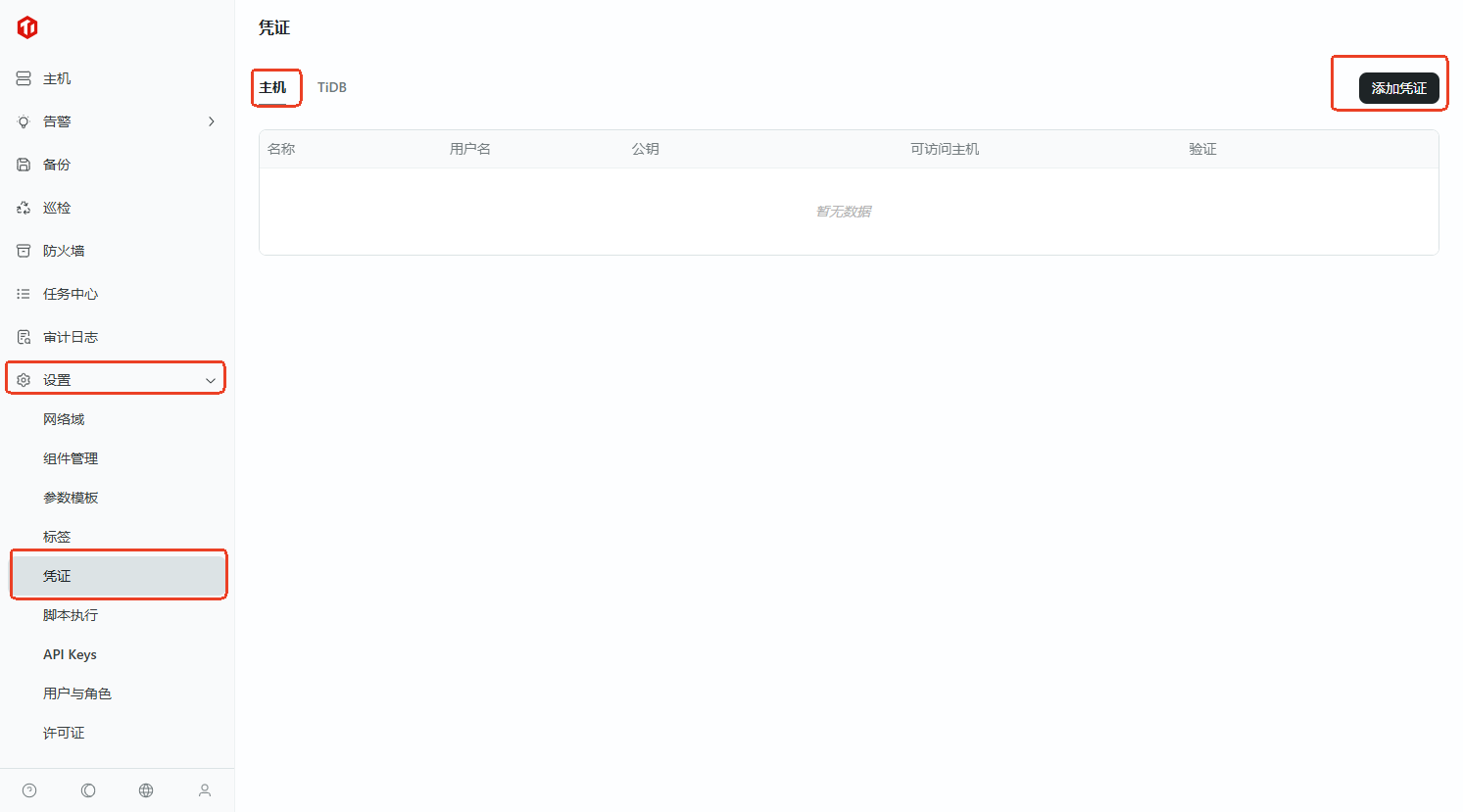Image resolution: width=1463 pixels, height=812 pixels.
Task: Click the red logo at top left
Action: pyautogui.click(x=27, y=27)
